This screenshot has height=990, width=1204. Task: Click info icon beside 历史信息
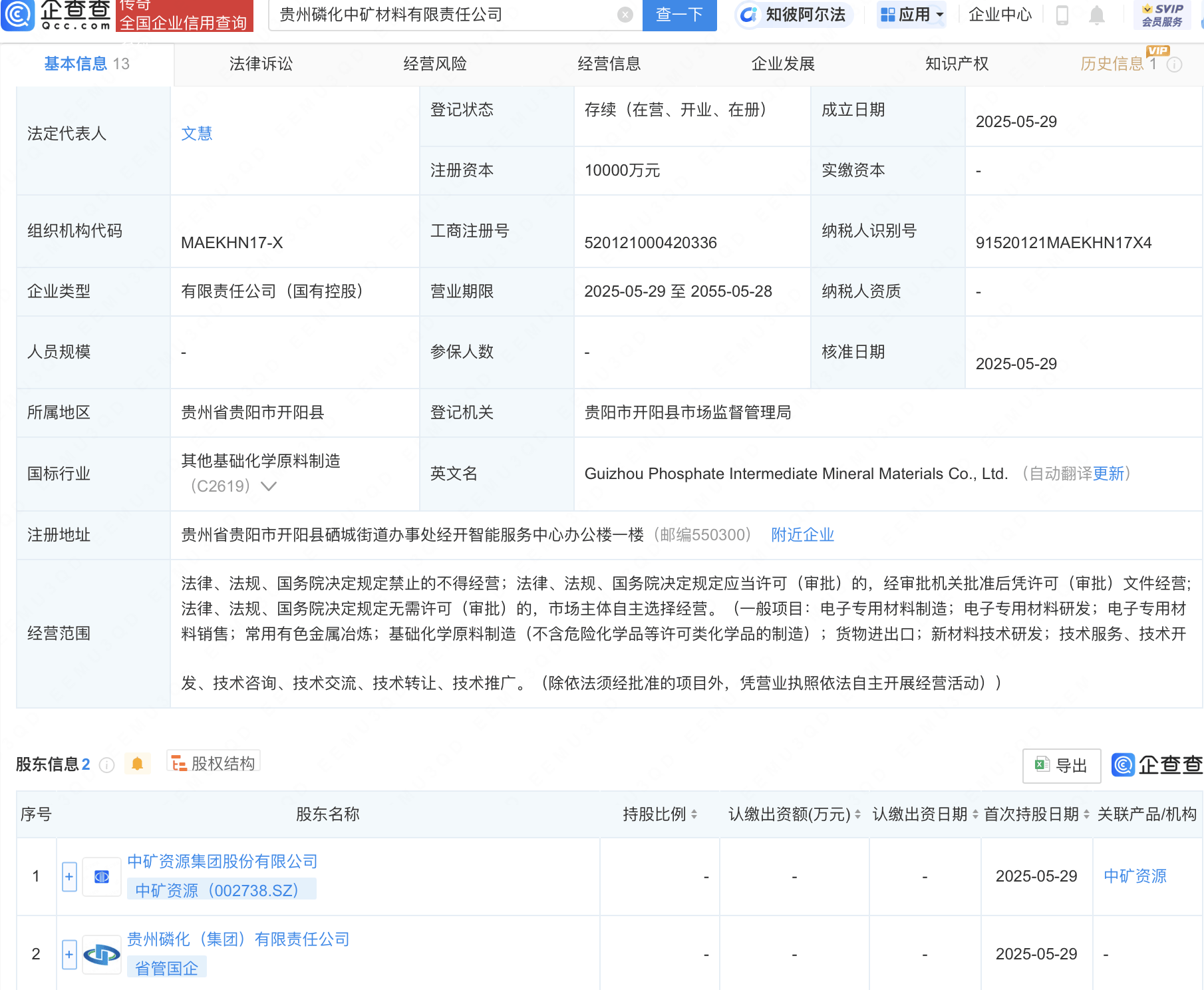click(1175, 65)
